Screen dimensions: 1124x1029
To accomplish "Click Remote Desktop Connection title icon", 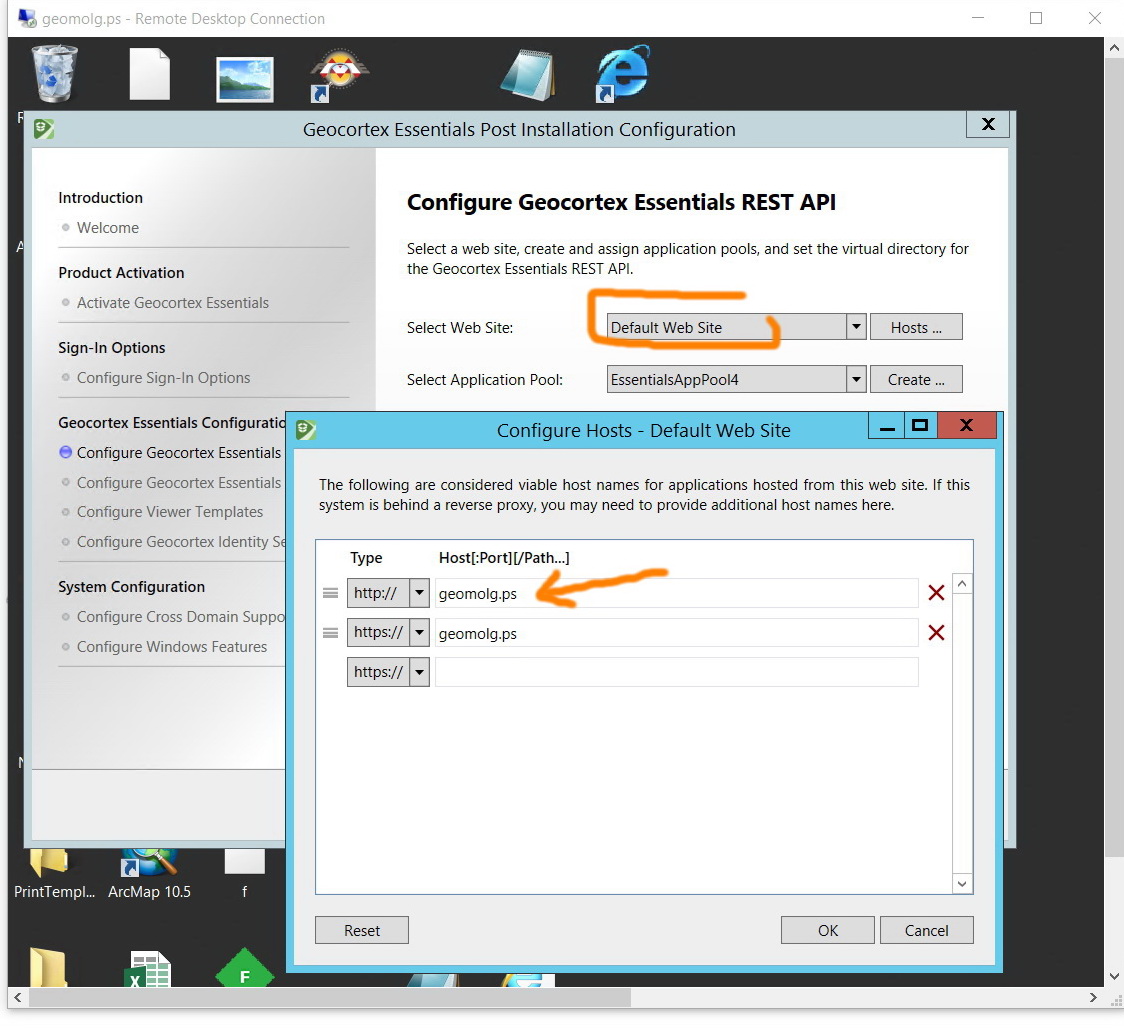I will 27,18.
